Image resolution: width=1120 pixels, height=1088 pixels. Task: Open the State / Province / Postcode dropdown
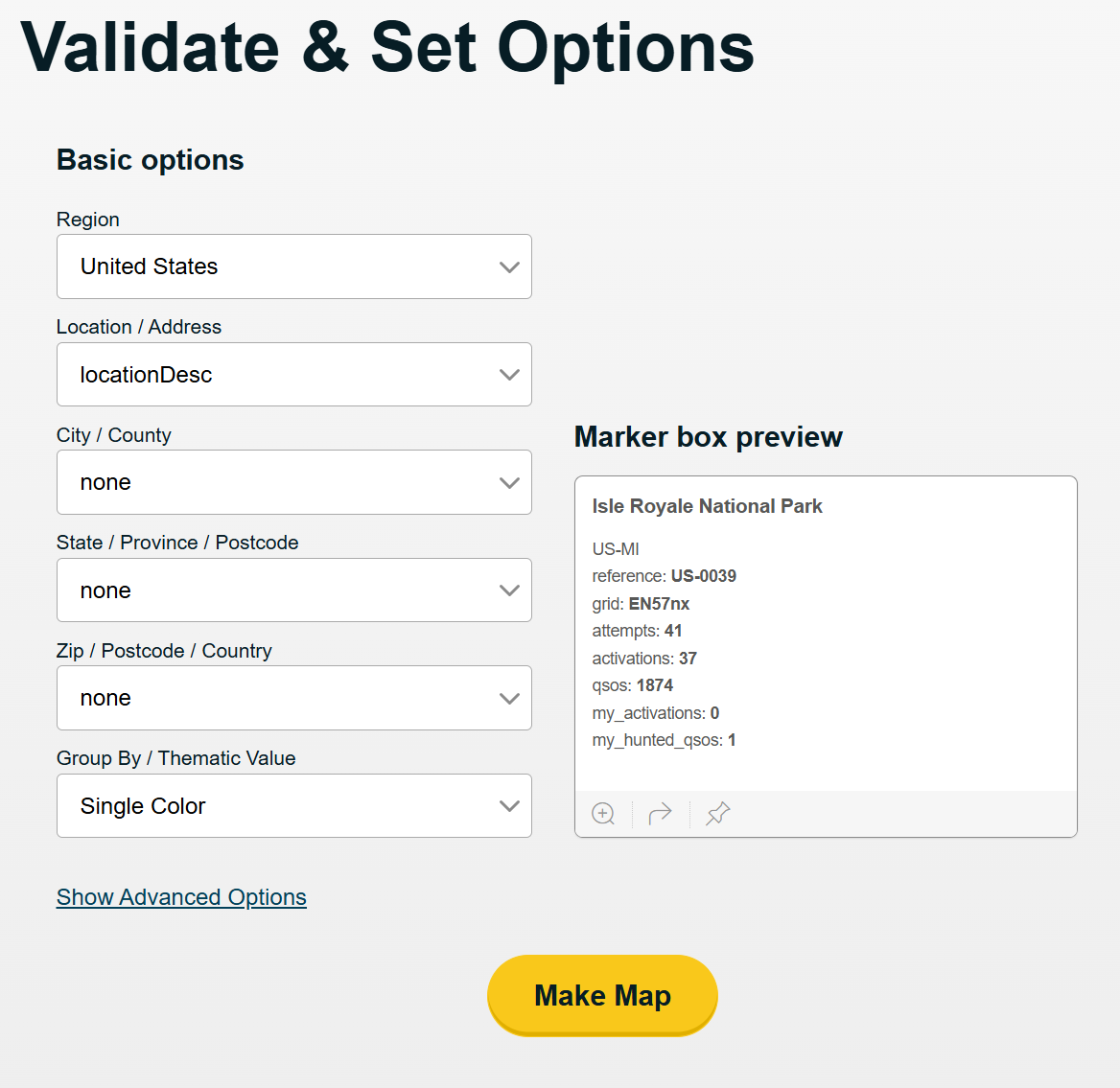click(x=294, y=590)
